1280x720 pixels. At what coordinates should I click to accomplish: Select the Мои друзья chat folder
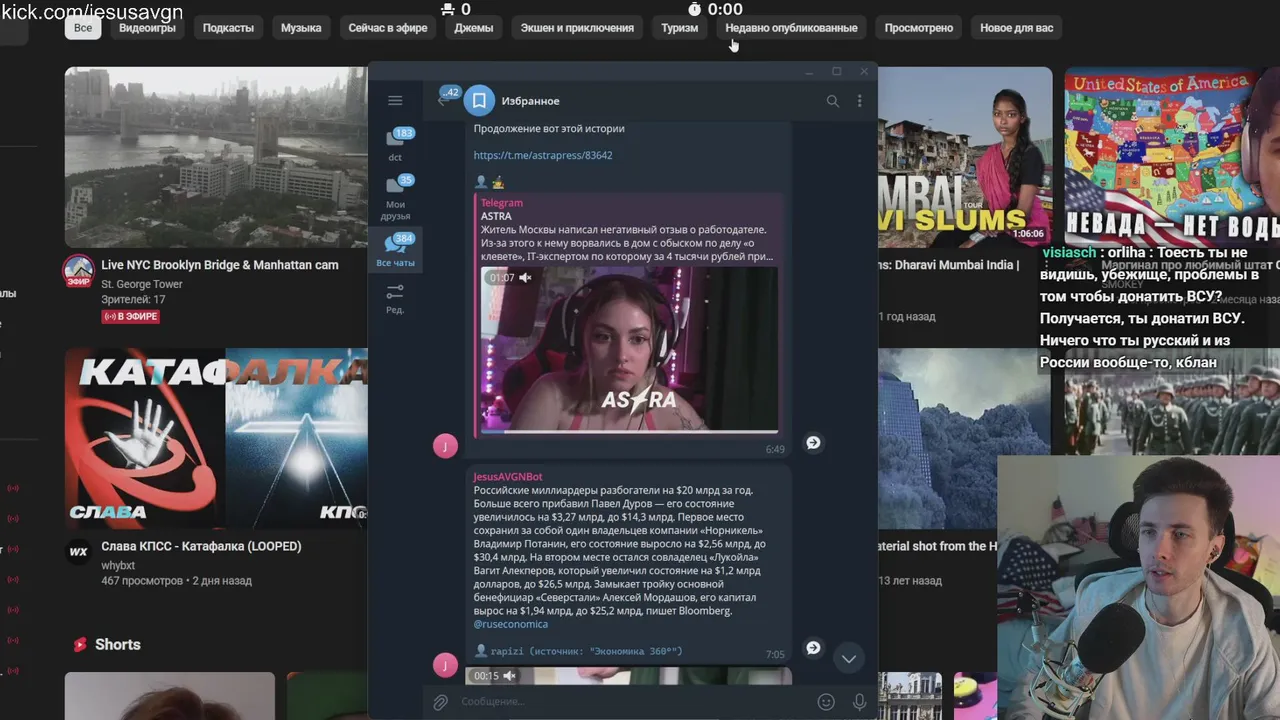pos(396,197)
